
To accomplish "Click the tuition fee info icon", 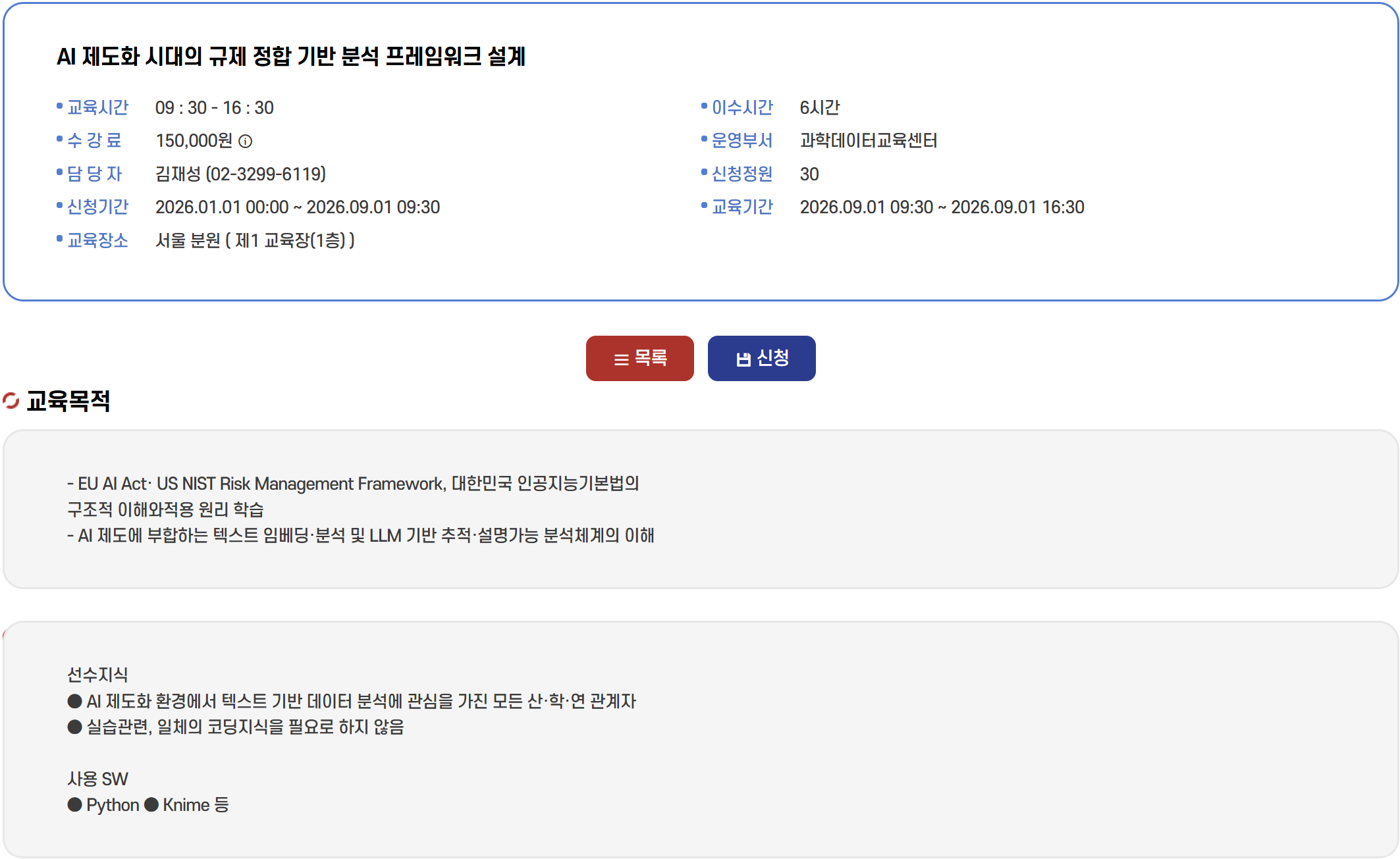I will click(x=246, y=142).
